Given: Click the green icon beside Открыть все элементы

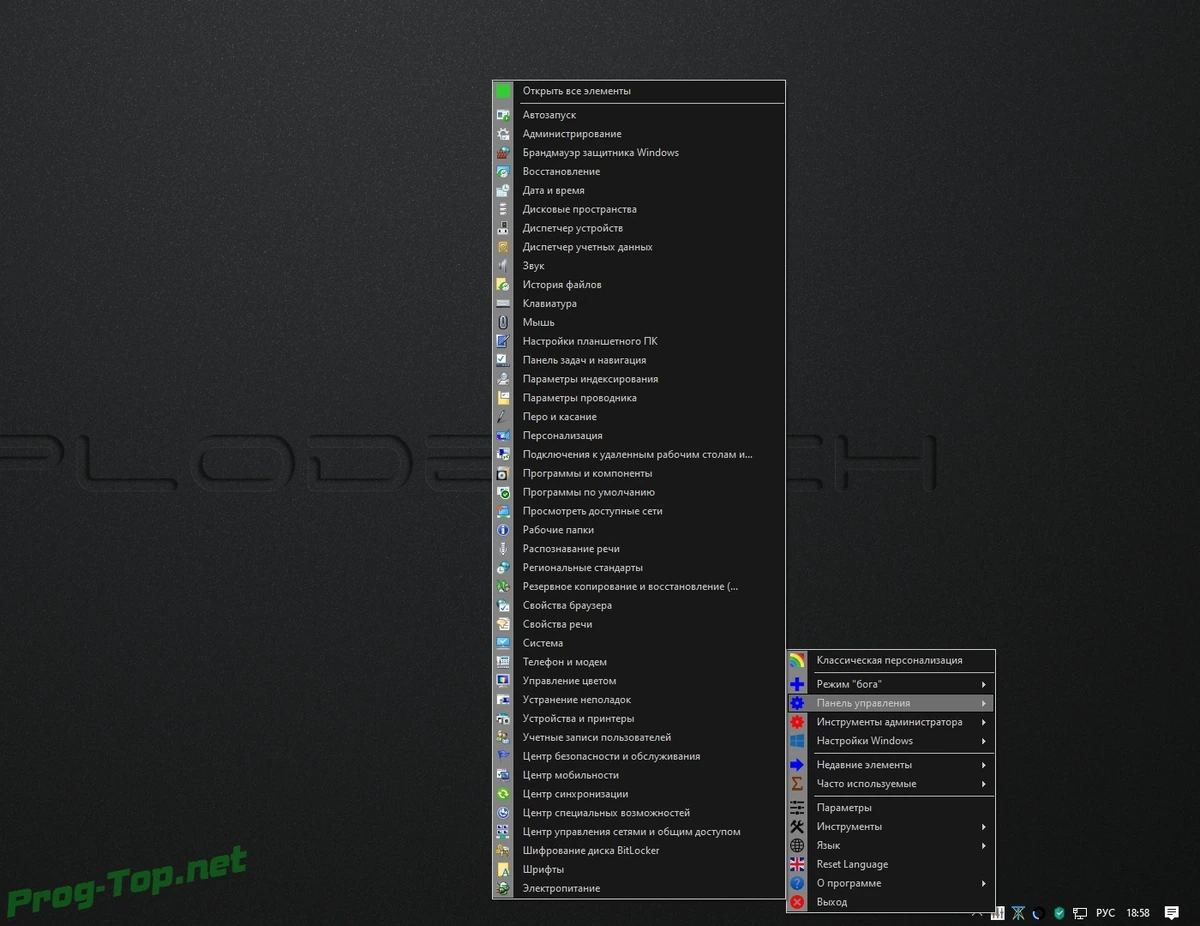Looking at the screenshot, I should pos(503,91).
